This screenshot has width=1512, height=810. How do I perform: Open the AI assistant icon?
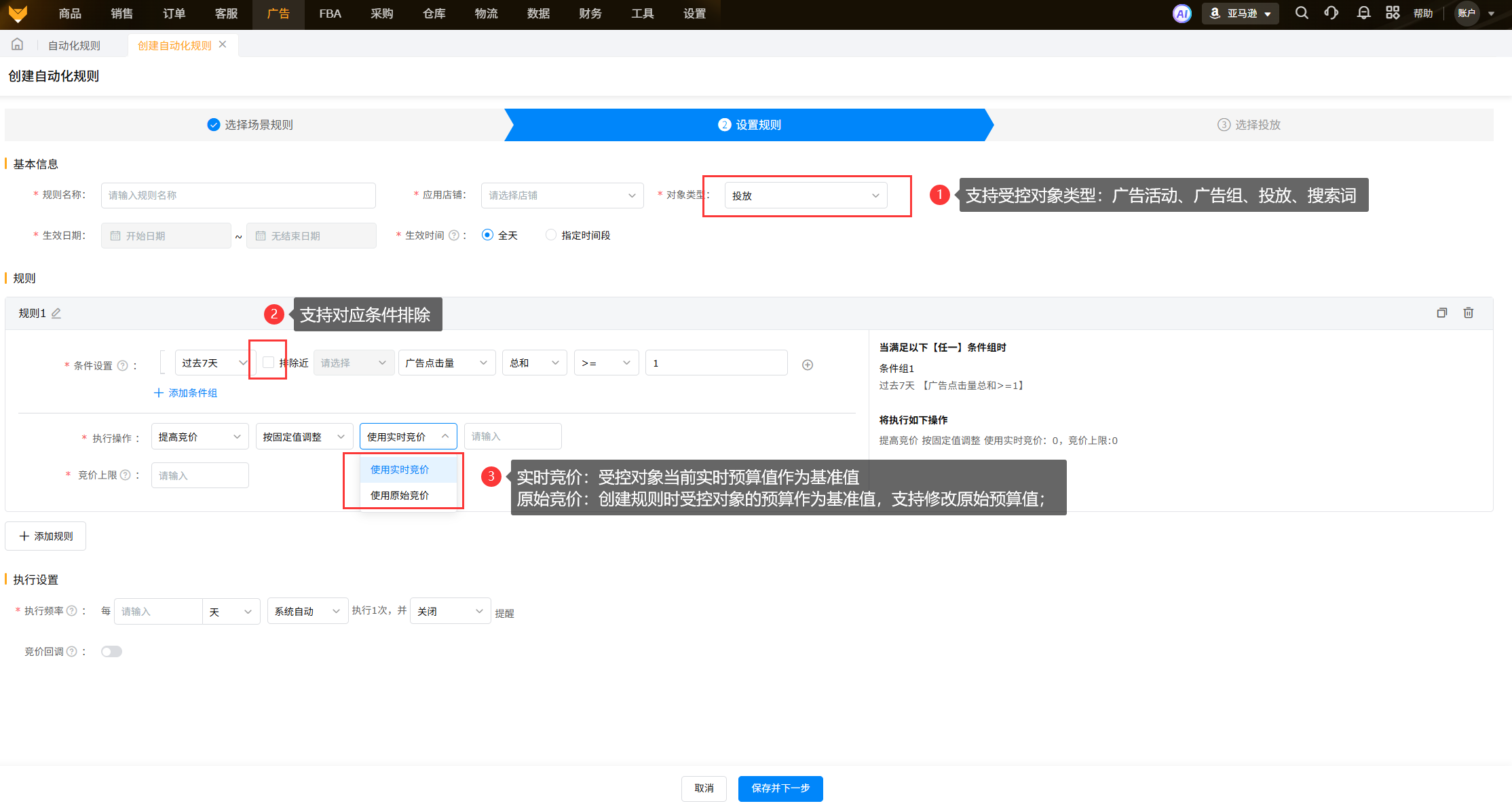pos(1182,14)
